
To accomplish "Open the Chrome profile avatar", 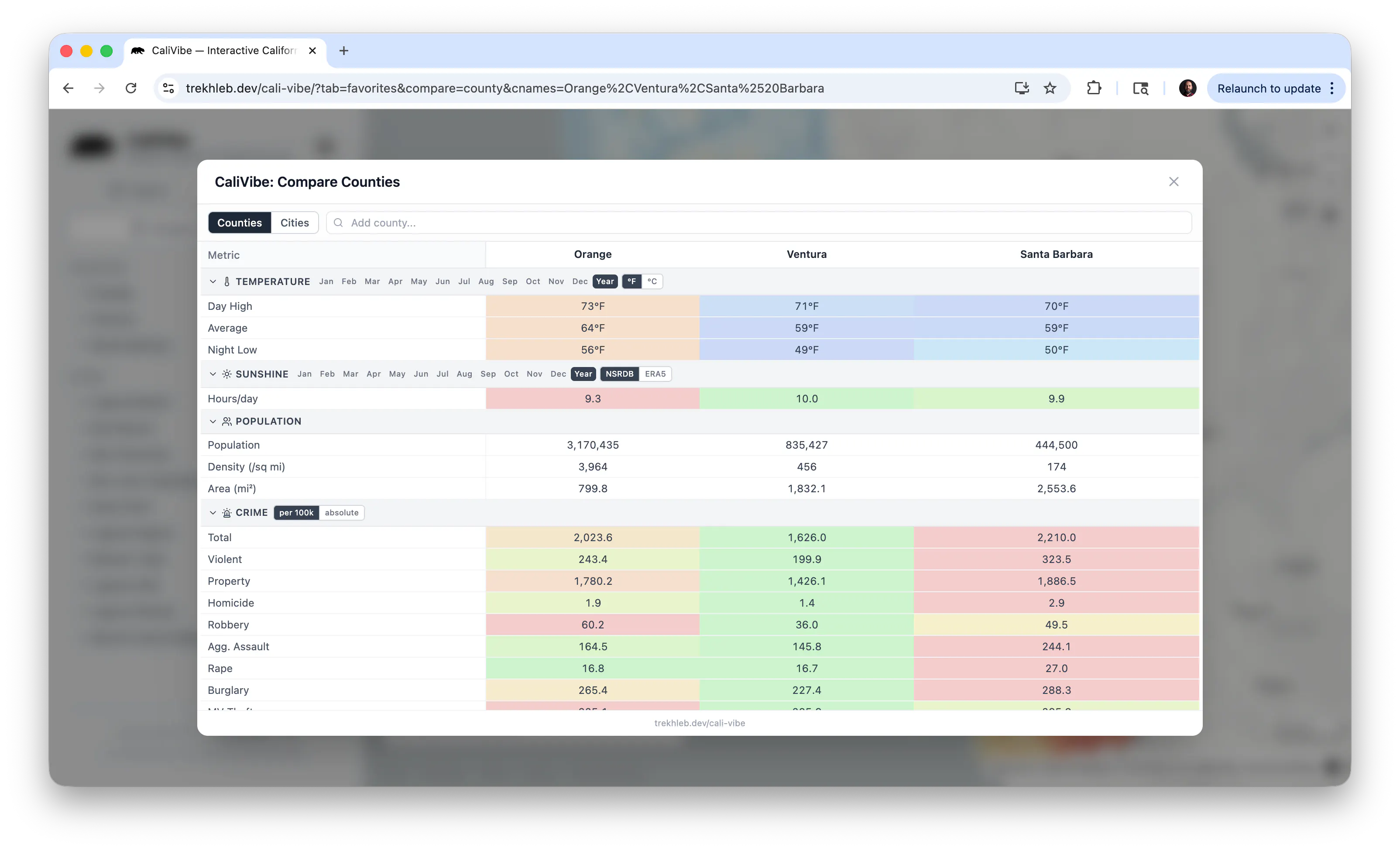I will point(1187,88).
